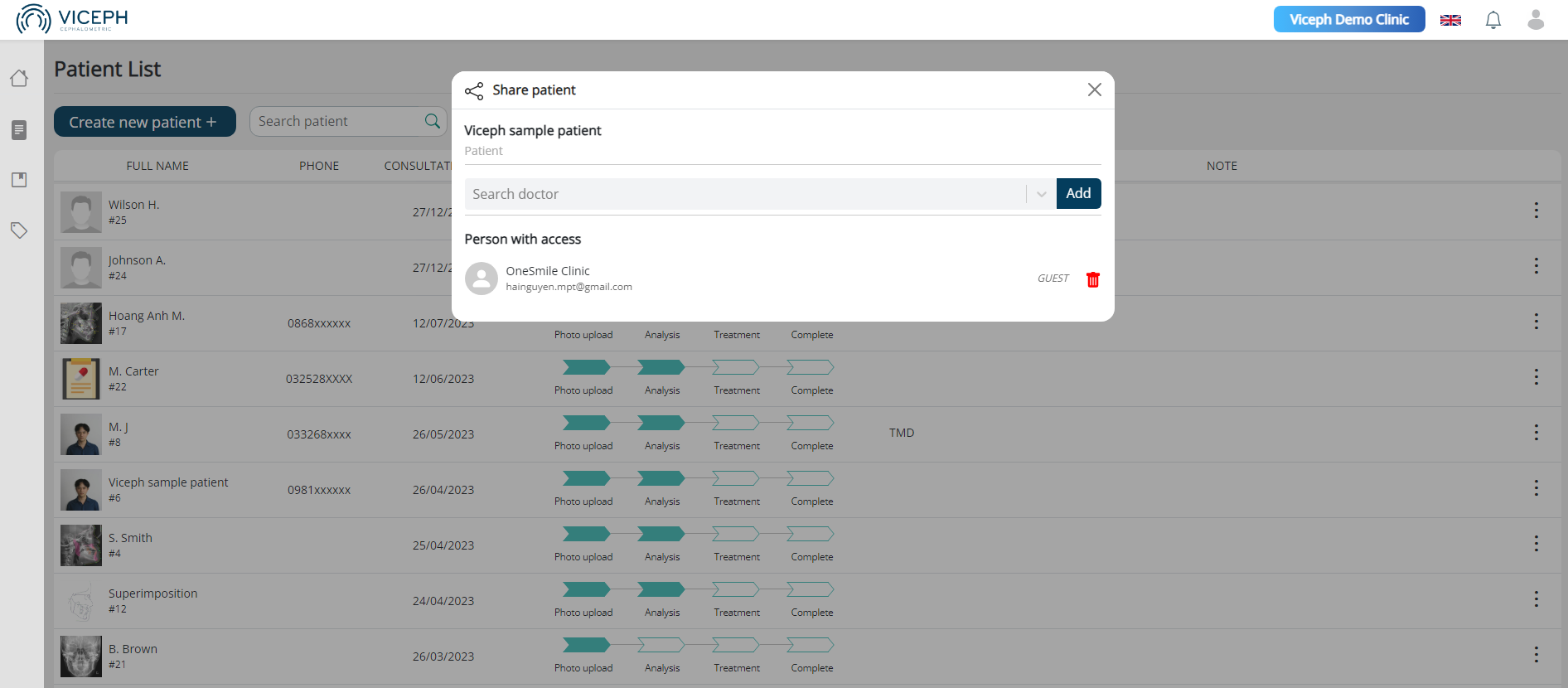Click the Add button in share dialog
1568x688 pixels.
tap(1077, 194)
